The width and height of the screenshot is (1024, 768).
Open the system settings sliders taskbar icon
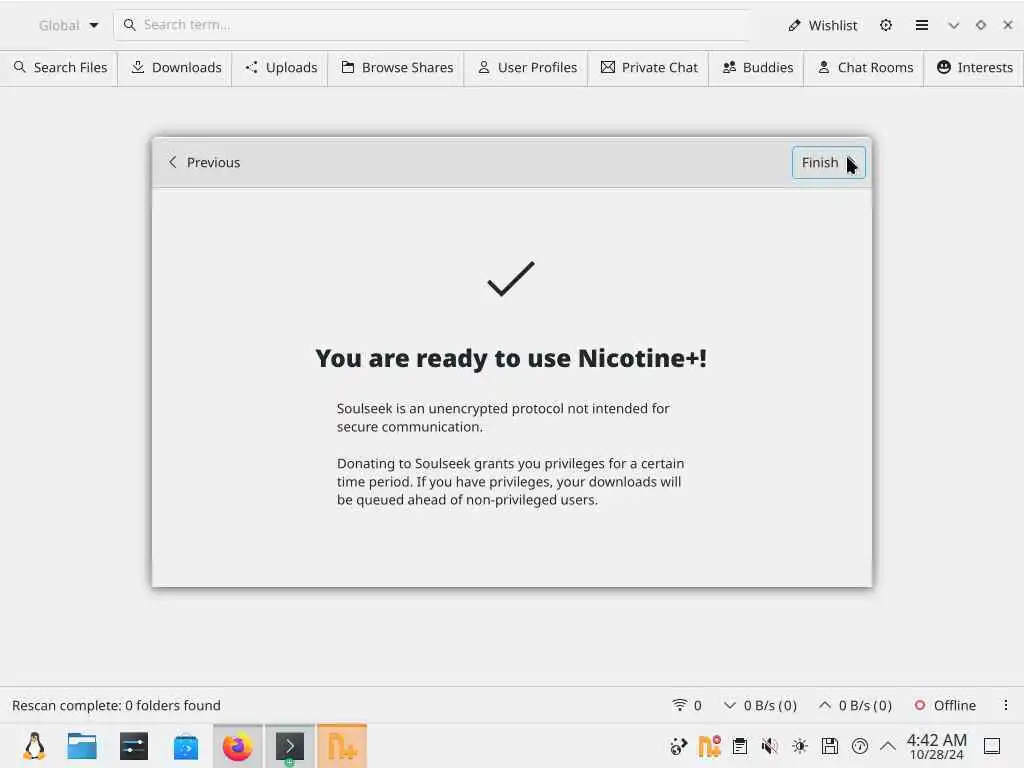(x=134, y=746)
